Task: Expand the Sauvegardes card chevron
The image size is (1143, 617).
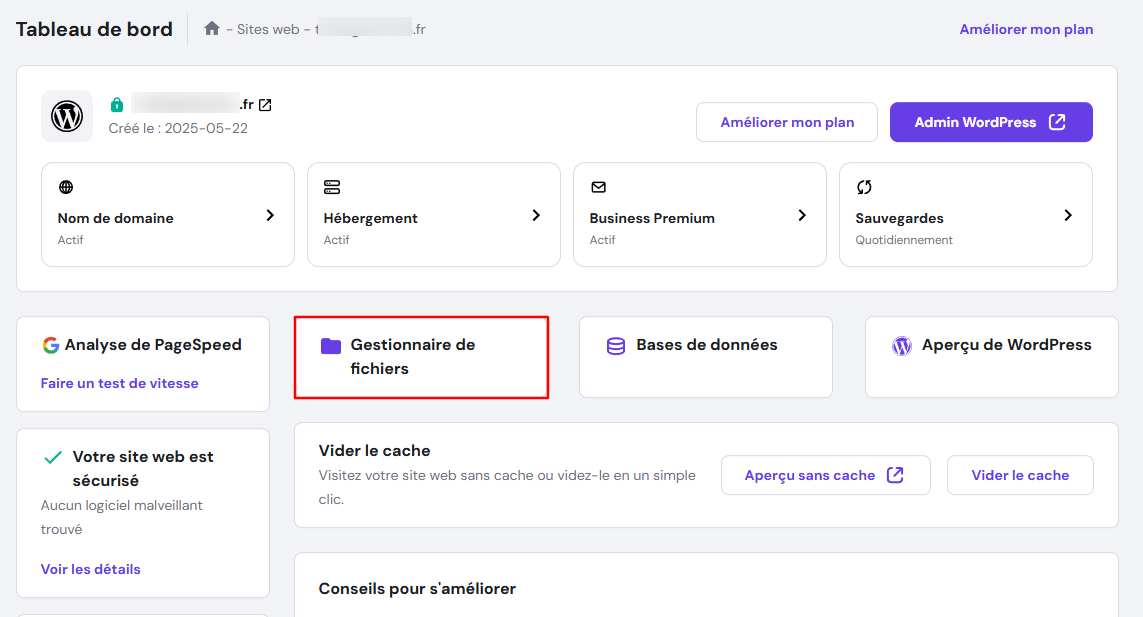Action: pos(1067,214)
